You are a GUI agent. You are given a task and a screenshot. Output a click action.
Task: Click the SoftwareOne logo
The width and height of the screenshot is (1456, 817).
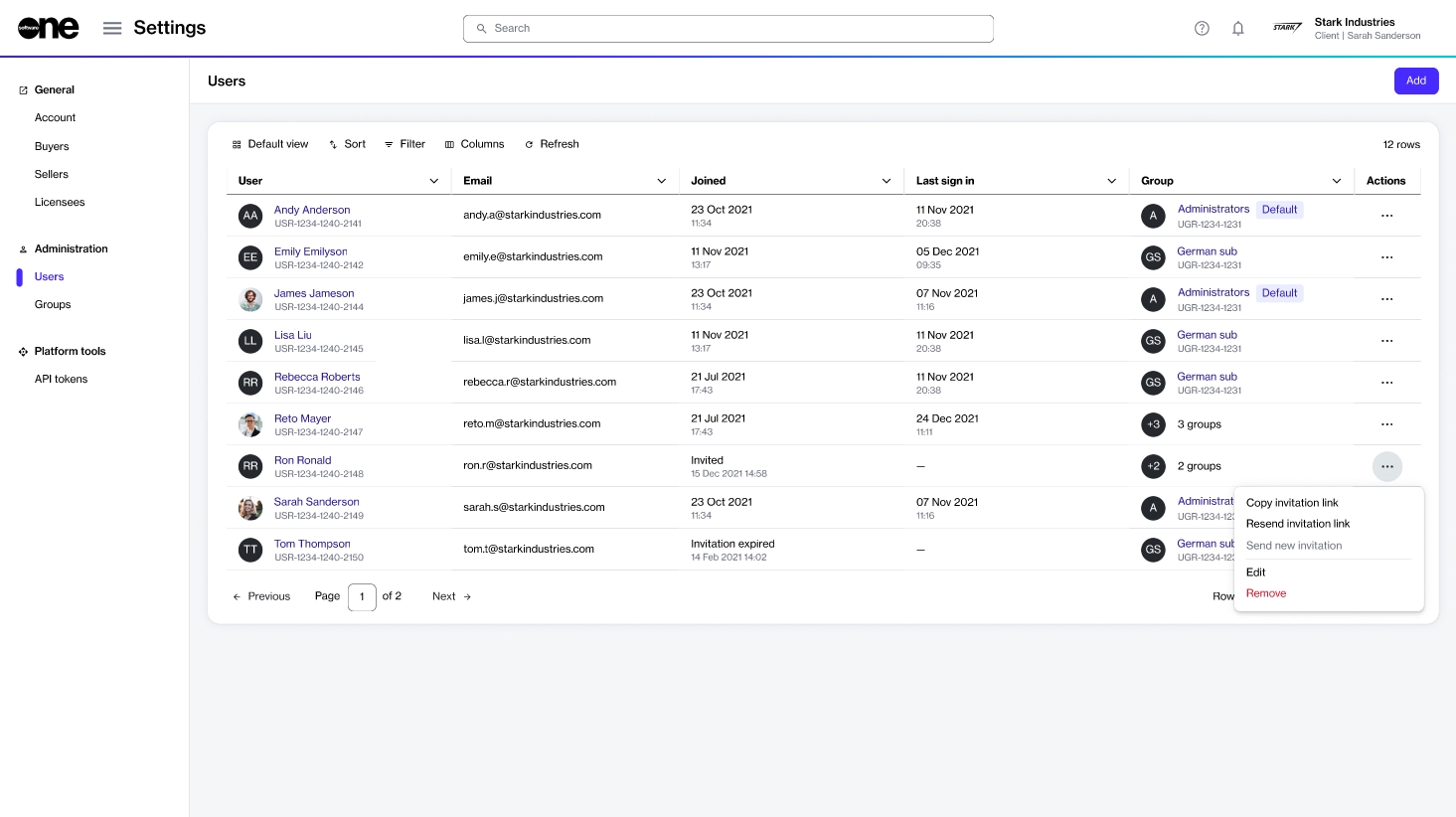click(x=48, y=28)
